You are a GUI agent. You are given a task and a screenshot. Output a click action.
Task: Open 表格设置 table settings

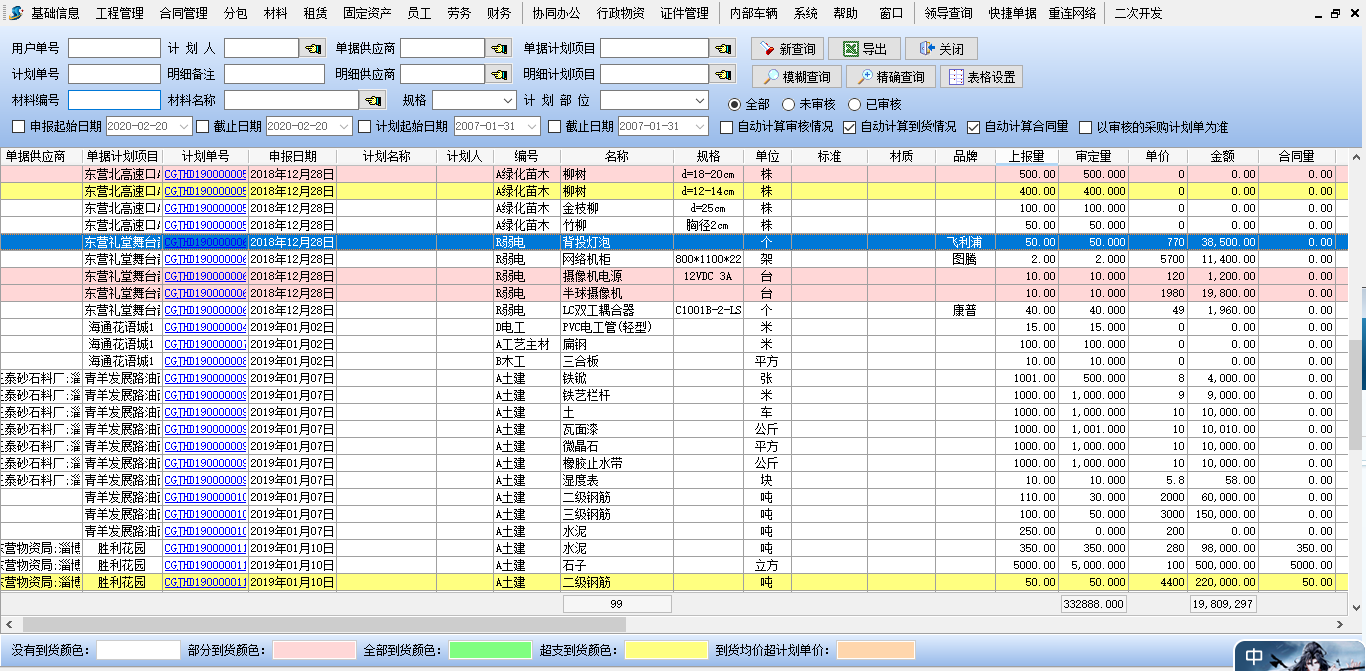[x=980, y=77]
